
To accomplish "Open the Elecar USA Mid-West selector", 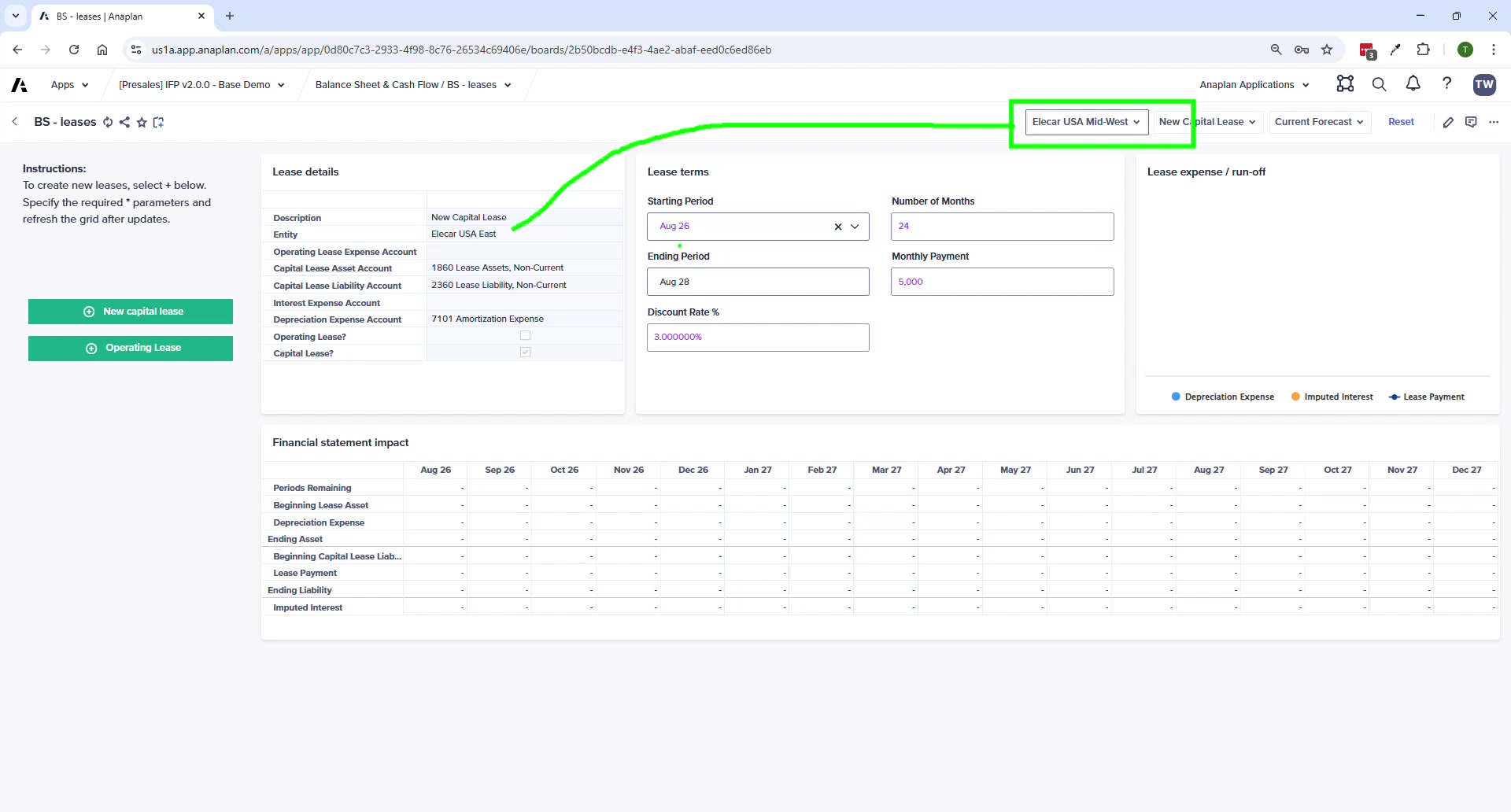I will click(1086, 122).
